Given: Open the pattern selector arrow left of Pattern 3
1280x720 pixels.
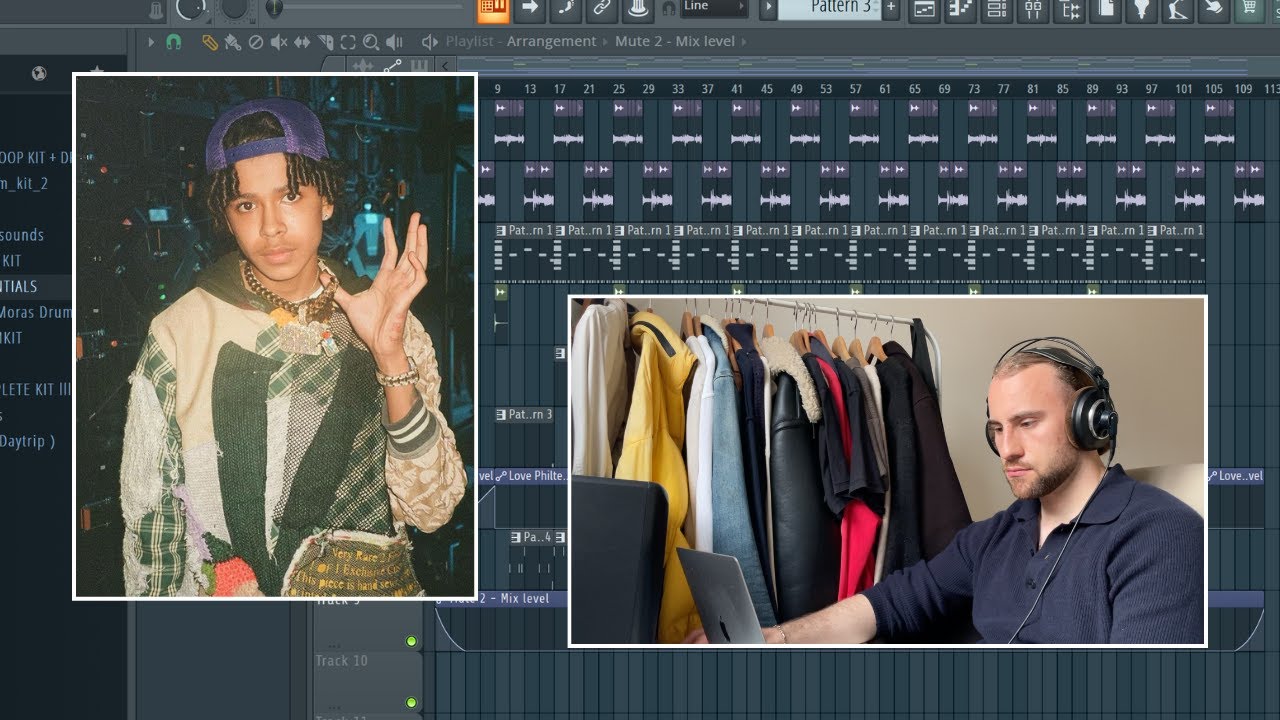Looking at the screenshot, I should coord(768,9).
